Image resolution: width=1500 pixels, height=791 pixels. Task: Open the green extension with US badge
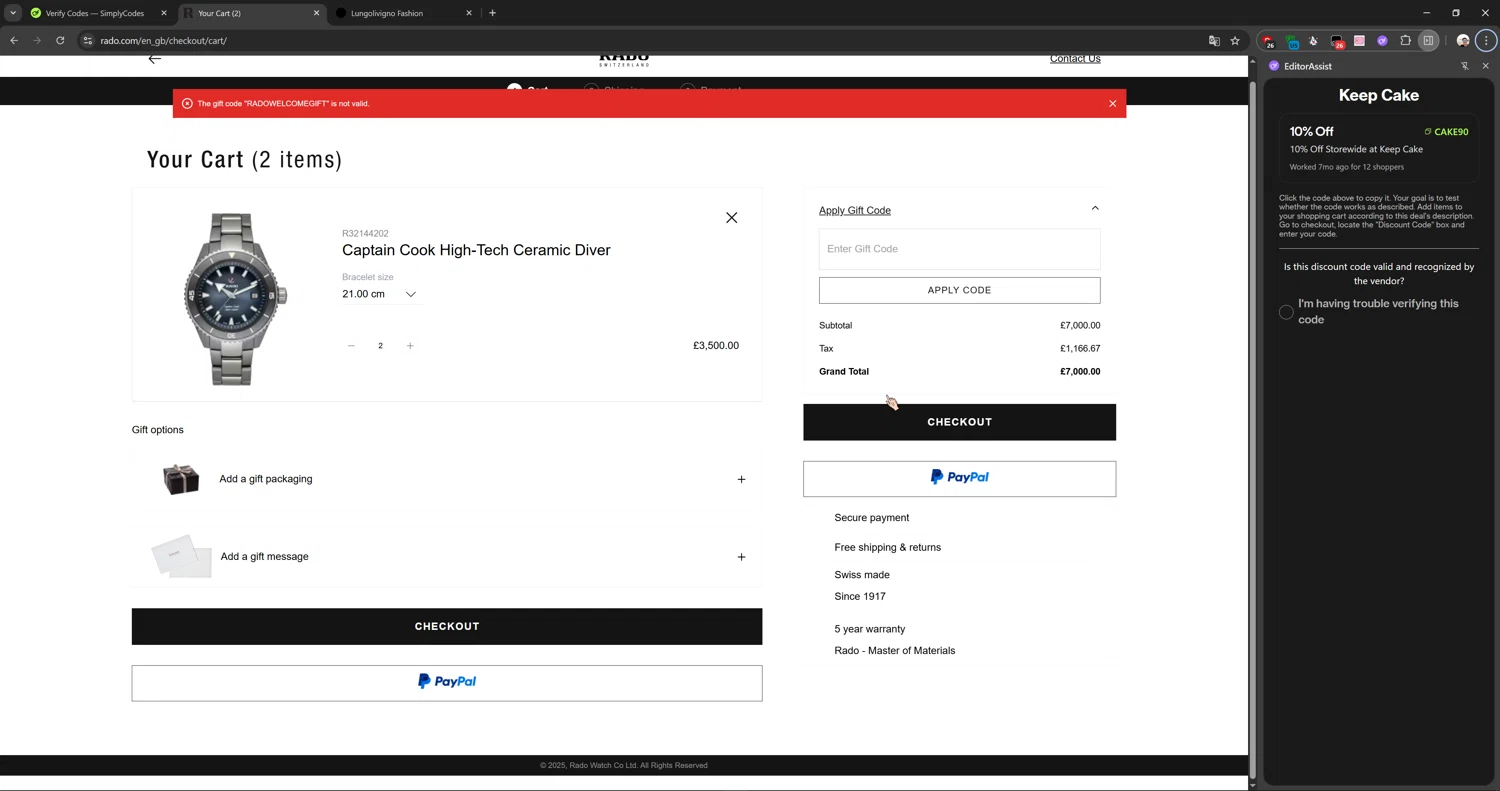pyautogui.click(x=1291, y=41)
